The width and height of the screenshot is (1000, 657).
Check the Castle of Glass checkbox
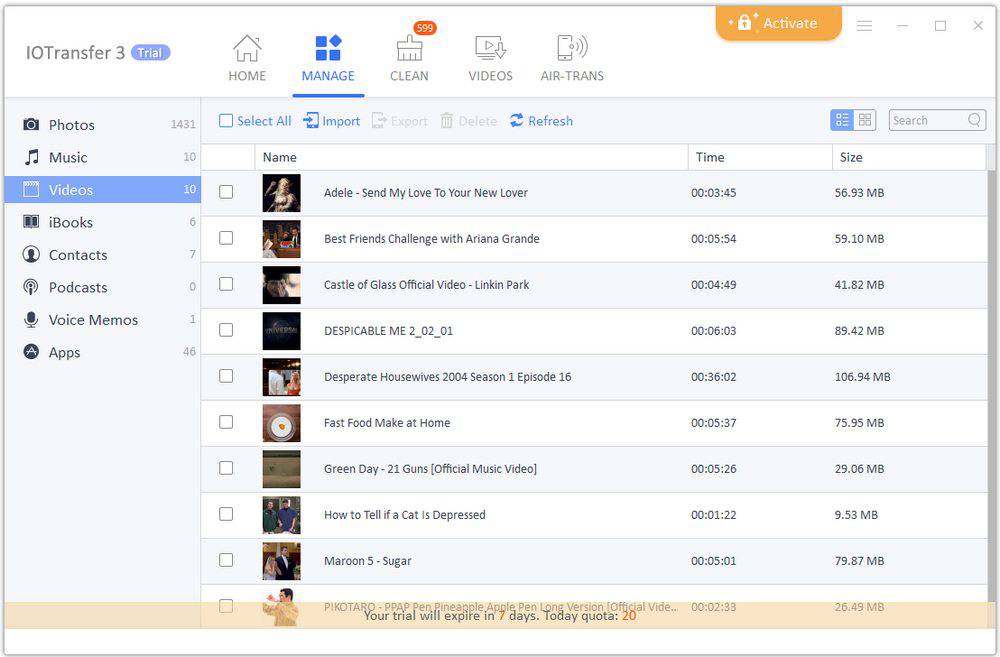click(x=226, y=284)
